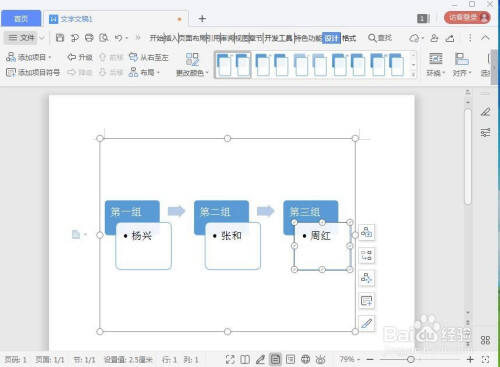Image resolution: width=500 pixels, height=367 pixels.
Task: Click the format brush floating icon beside SmartArt
Action: click(x=366, y=323)
